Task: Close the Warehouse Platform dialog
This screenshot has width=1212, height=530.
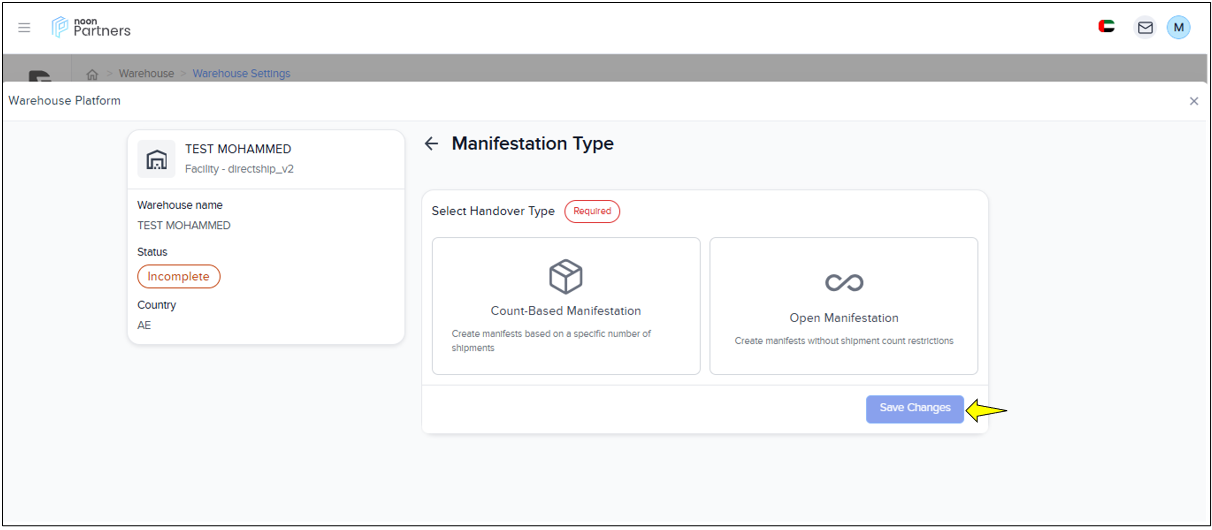Action: click(x=1193, y=101)
